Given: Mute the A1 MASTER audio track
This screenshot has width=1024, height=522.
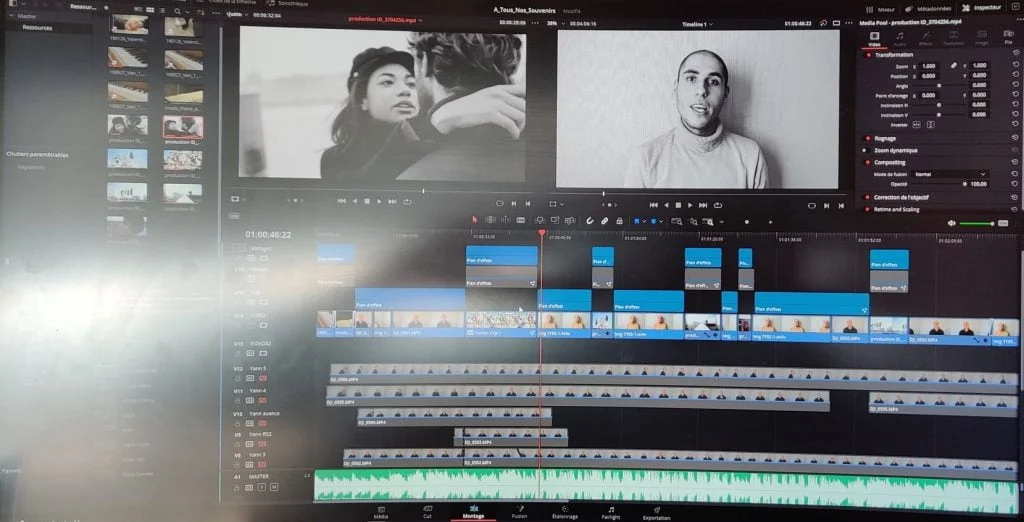Looking at the screenshot, I should pyautogui.click(x=274, y=487).
